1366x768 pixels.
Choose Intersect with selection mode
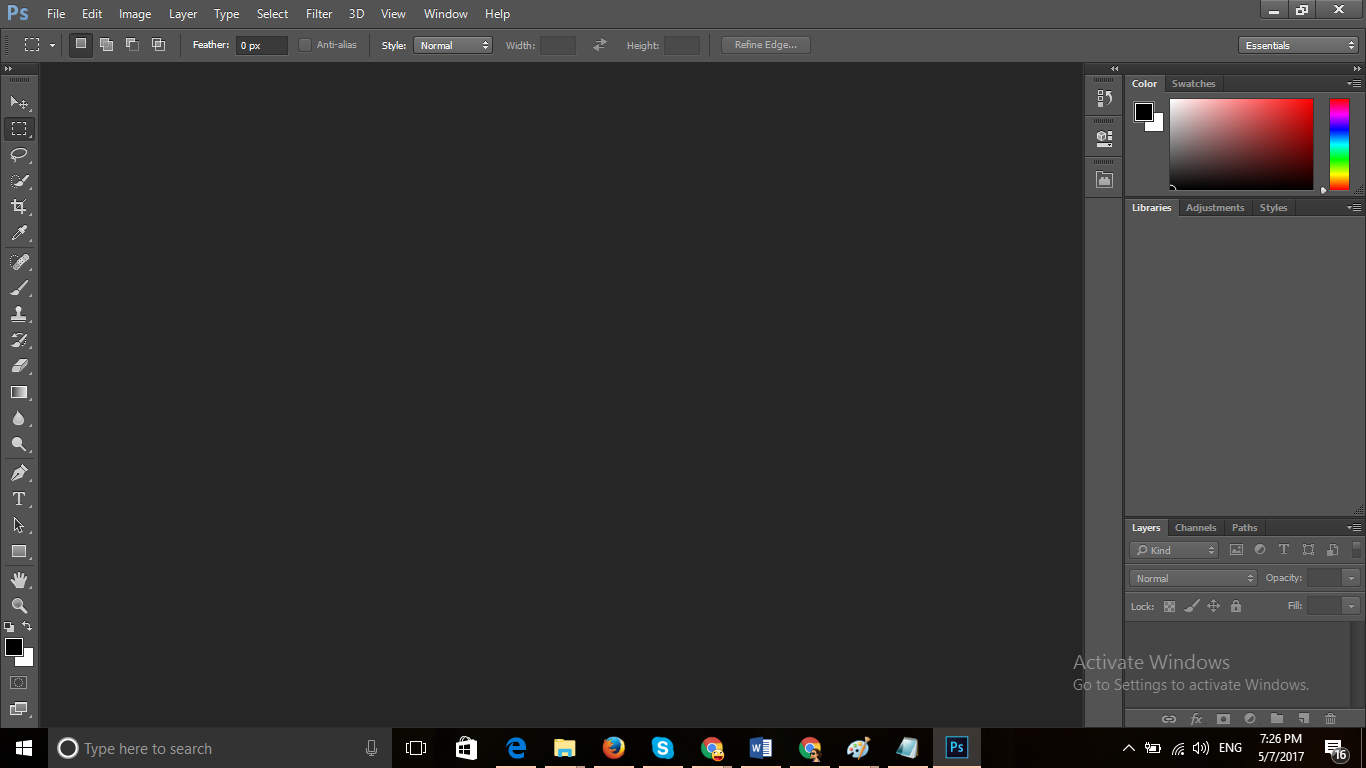158,44
